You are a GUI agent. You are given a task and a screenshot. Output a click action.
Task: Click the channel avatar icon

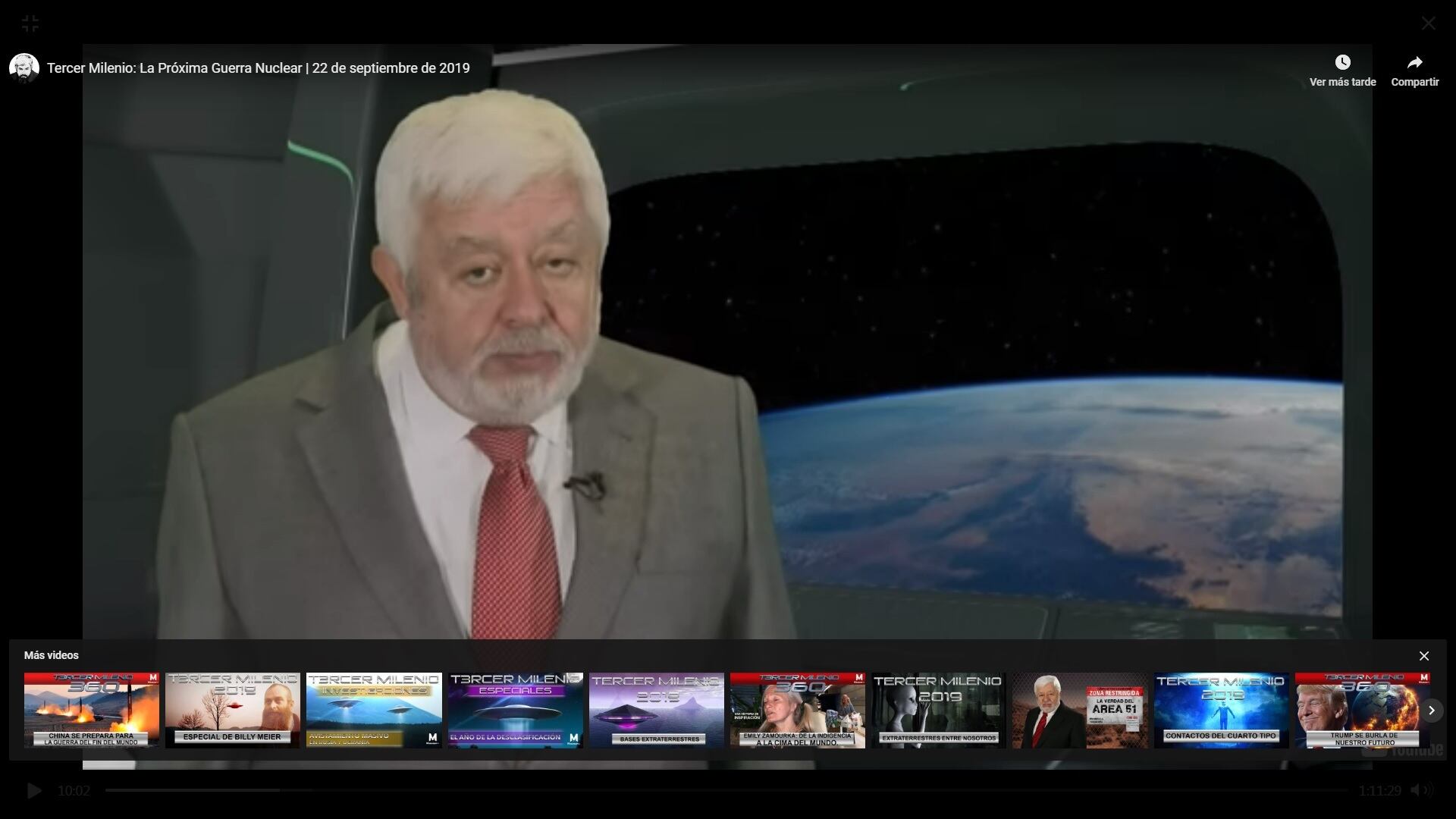click(24, 68)
